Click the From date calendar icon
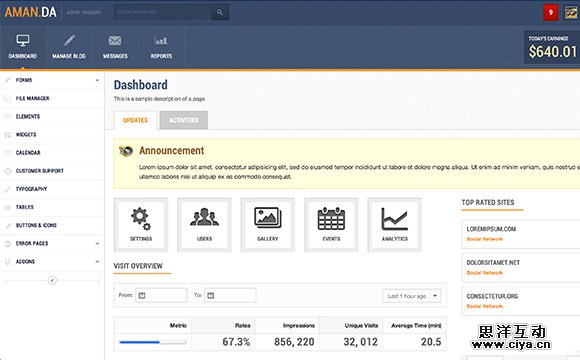The width and height of the screenshot is (580, 360). (x=142, y=295)
